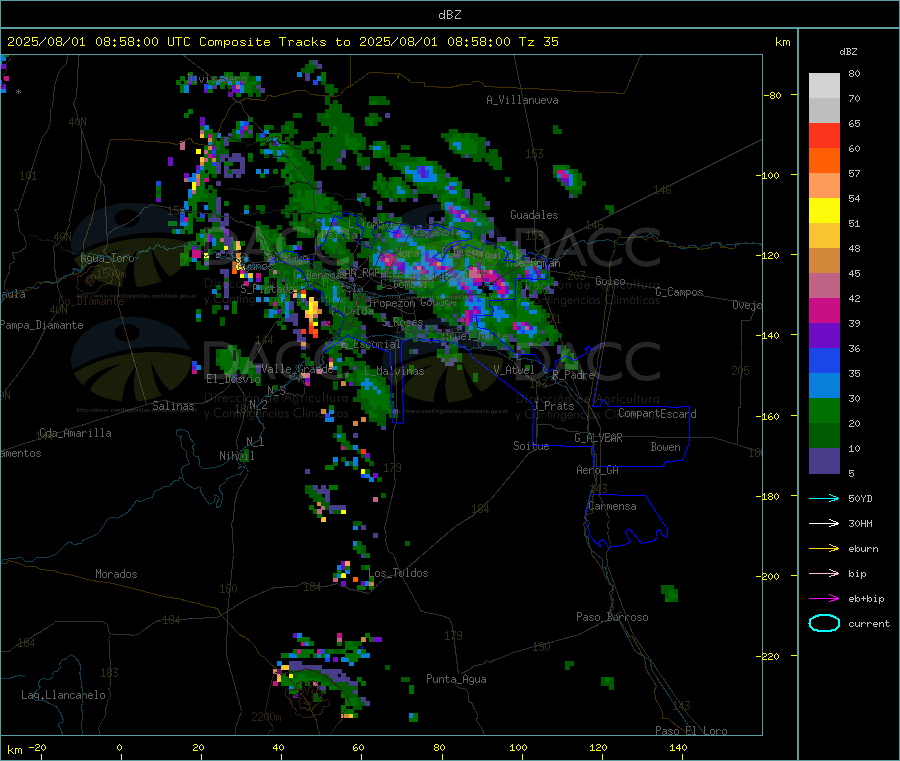This screenshot has height=761, width=900.
Task: Click the 'Nihuil' map label
Action: tap(236, 456)
